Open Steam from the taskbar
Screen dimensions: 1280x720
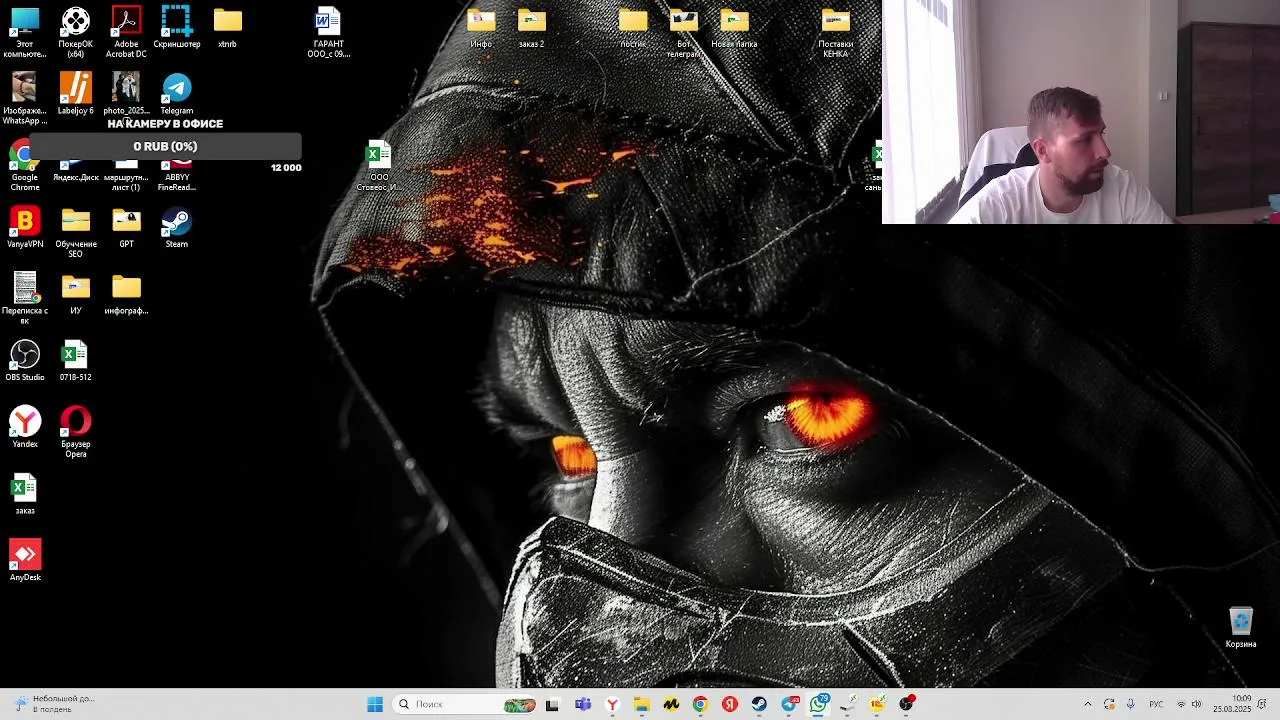click(759, 704)
